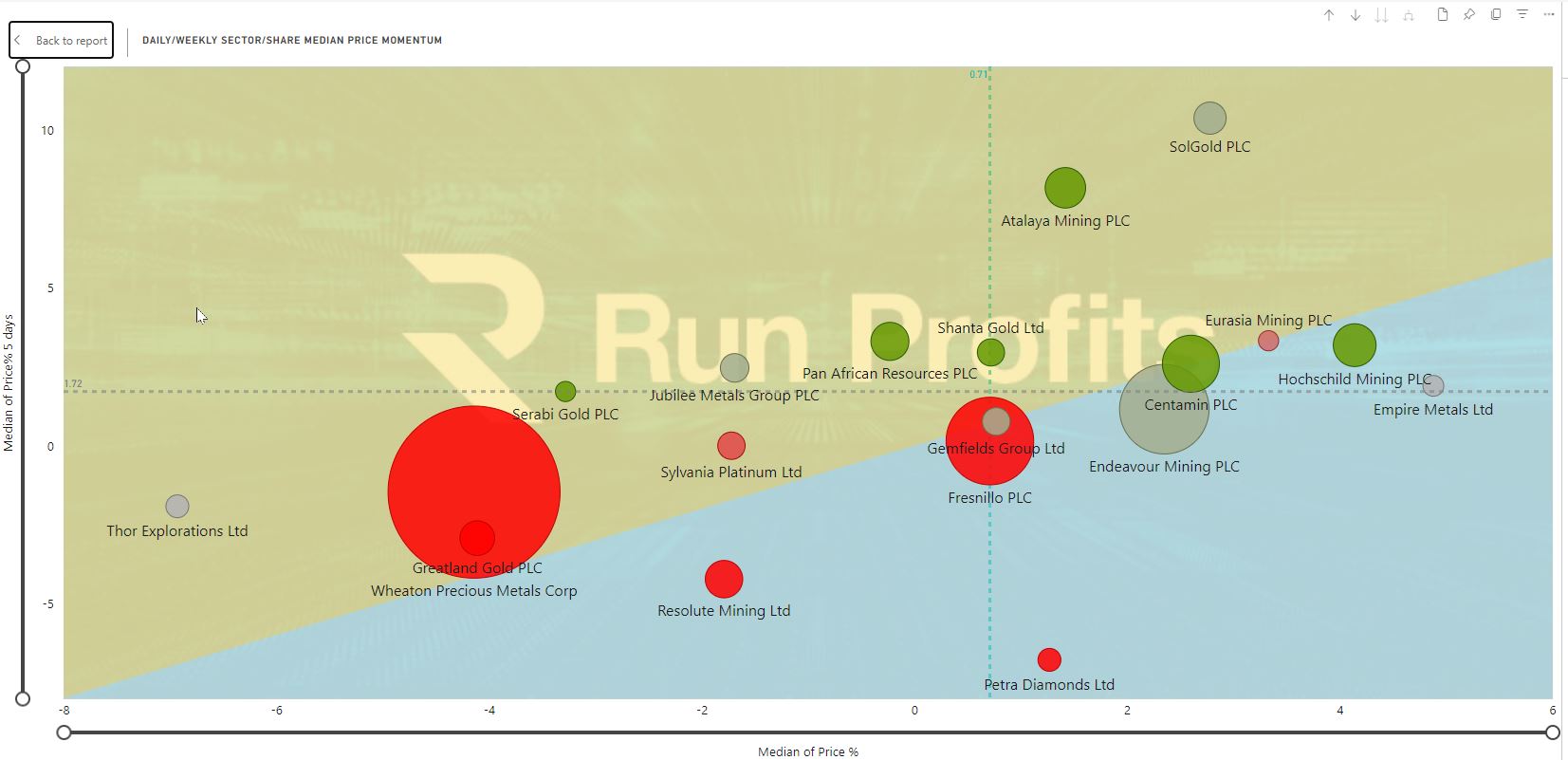Click the left handle of the horizontal zoom slider
Image resolution: width=1568 pixels, height=760 pixels.
(x=64, y=732)
